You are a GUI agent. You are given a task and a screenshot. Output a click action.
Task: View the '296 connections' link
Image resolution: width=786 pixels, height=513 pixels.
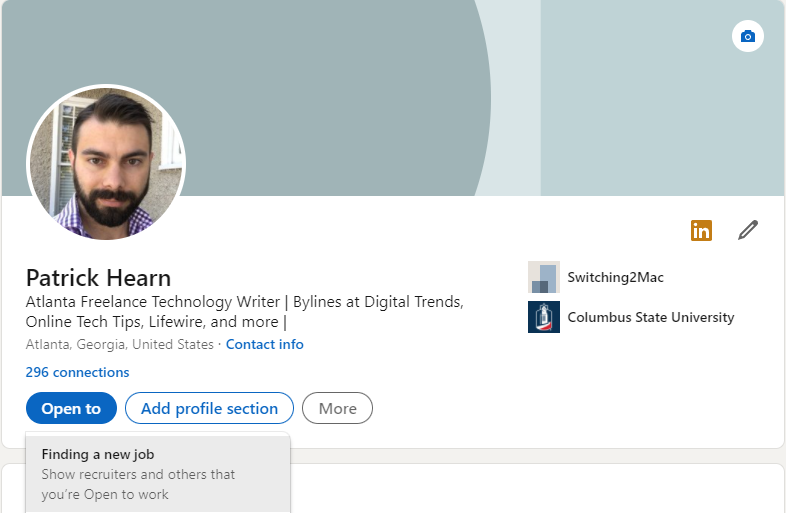(77, 372)
